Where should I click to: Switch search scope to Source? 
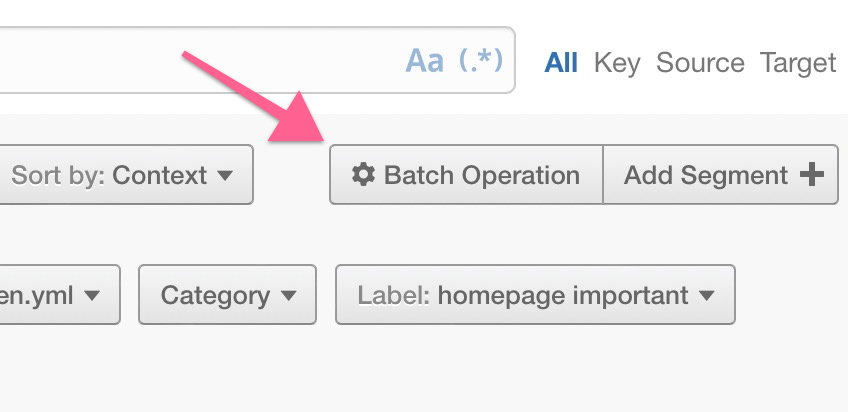point(700,63)
